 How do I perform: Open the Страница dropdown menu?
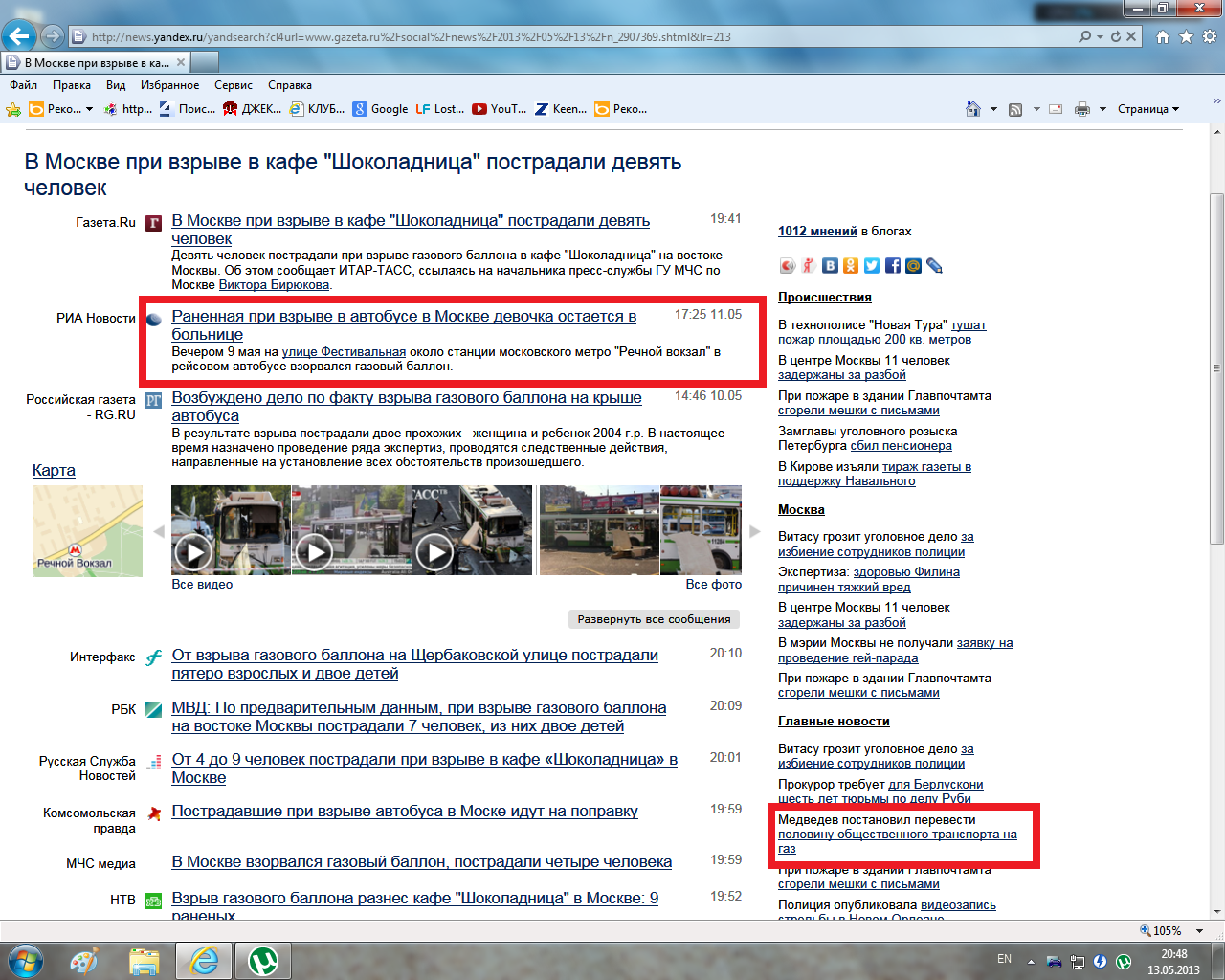point(1148,109)
